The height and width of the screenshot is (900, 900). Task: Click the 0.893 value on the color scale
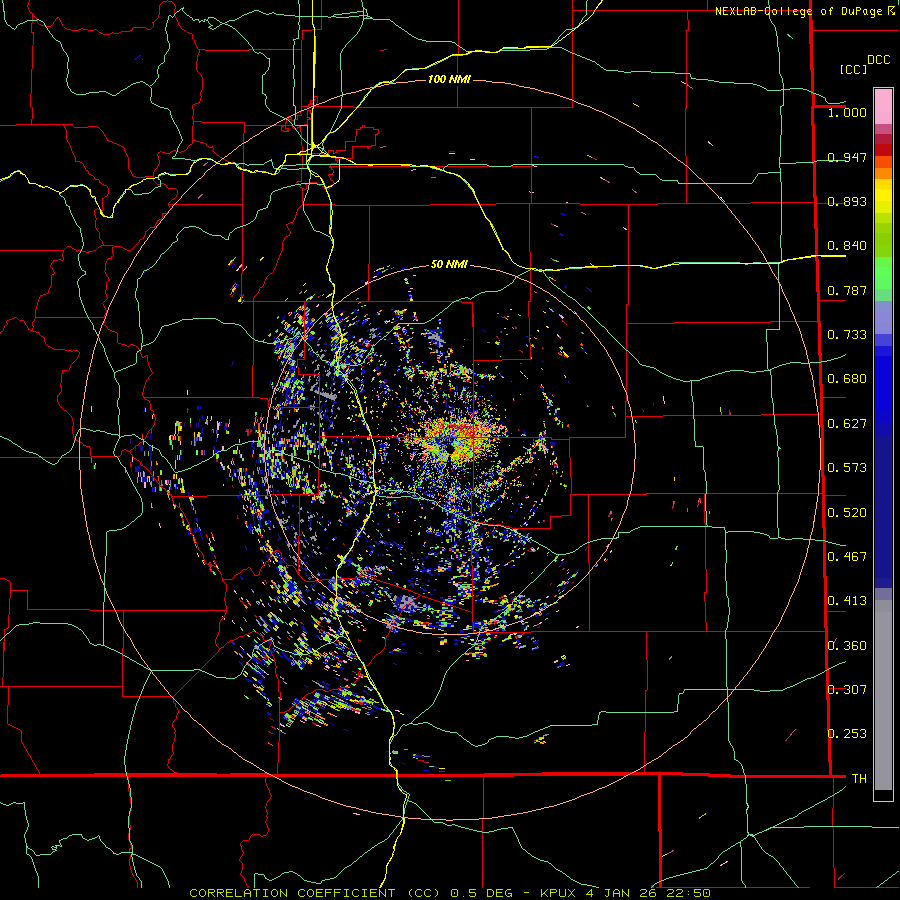pyautogui.click(x=847, y=201)
